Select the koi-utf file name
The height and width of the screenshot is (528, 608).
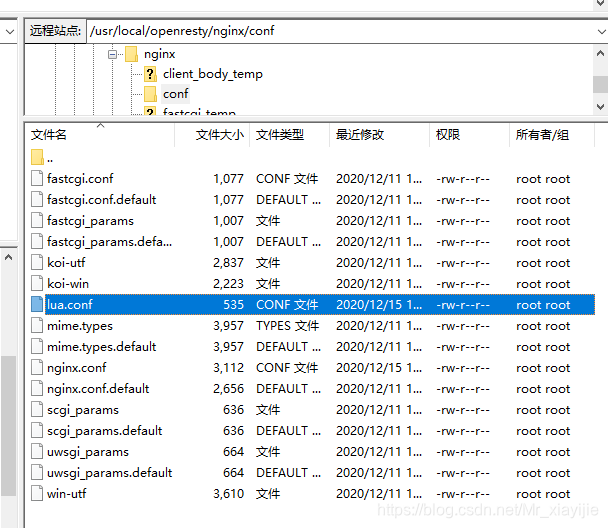click(x=66, y=262)
